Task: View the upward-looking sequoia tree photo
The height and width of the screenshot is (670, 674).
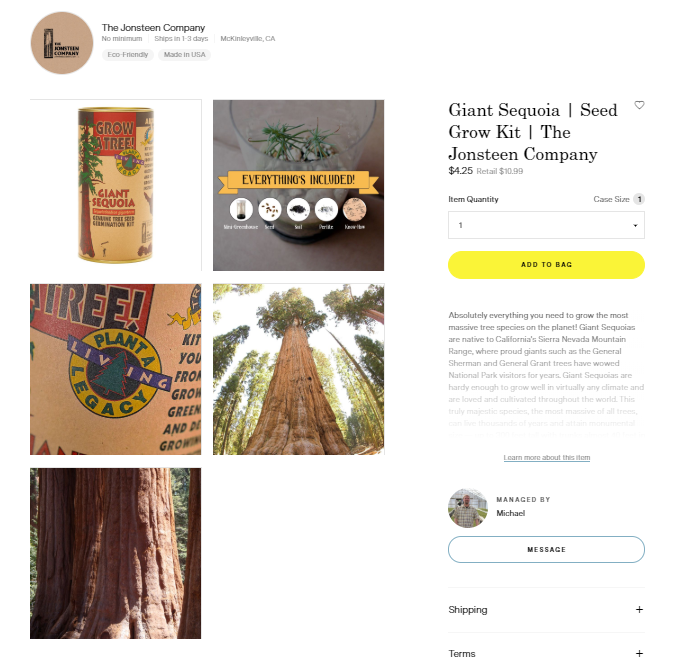Action: (x=298, y=369)
